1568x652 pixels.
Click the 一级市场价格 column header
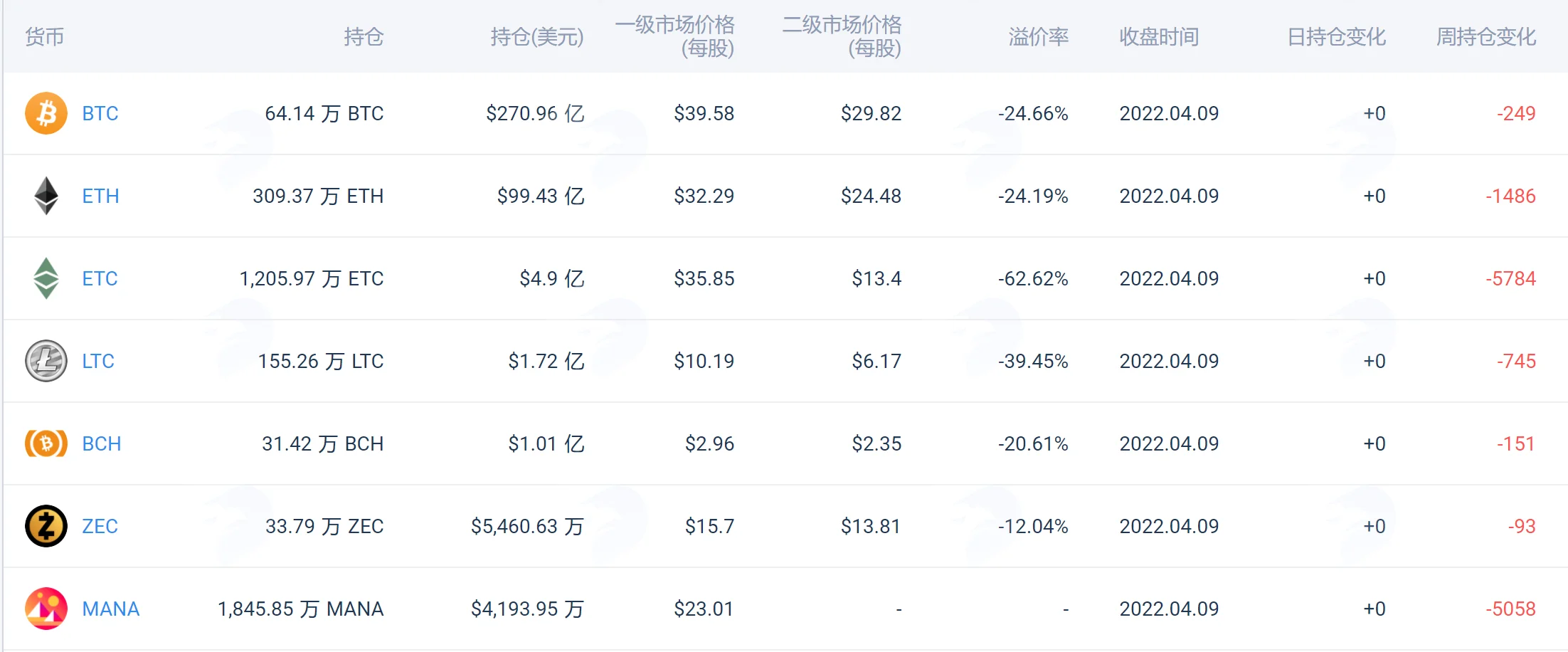674,36
